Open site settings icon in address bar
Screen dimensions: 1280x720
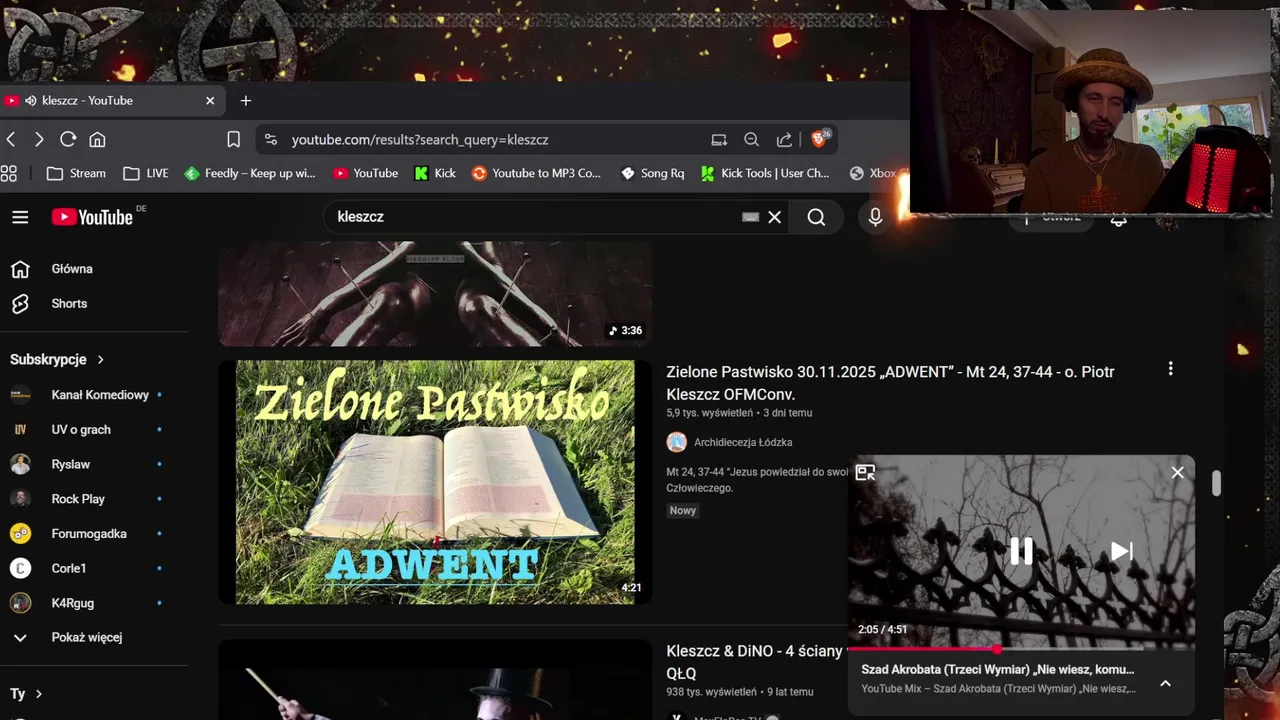pyautogui.click(x=271, y=139)
